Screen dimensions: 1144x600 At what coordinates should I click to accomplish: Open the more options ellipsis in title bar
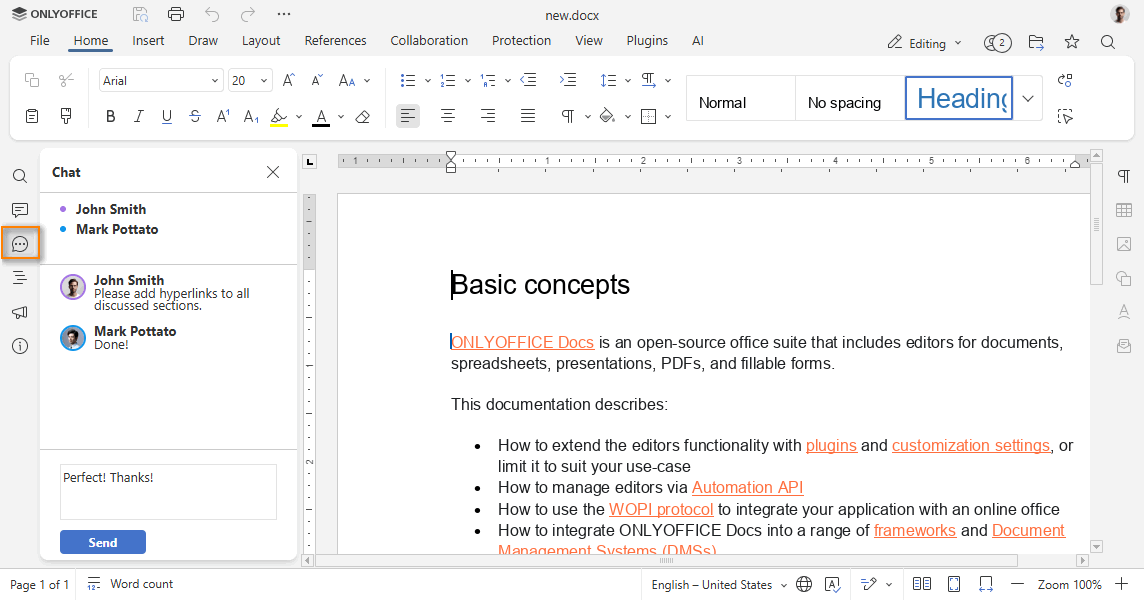click(x=284, y=14)
